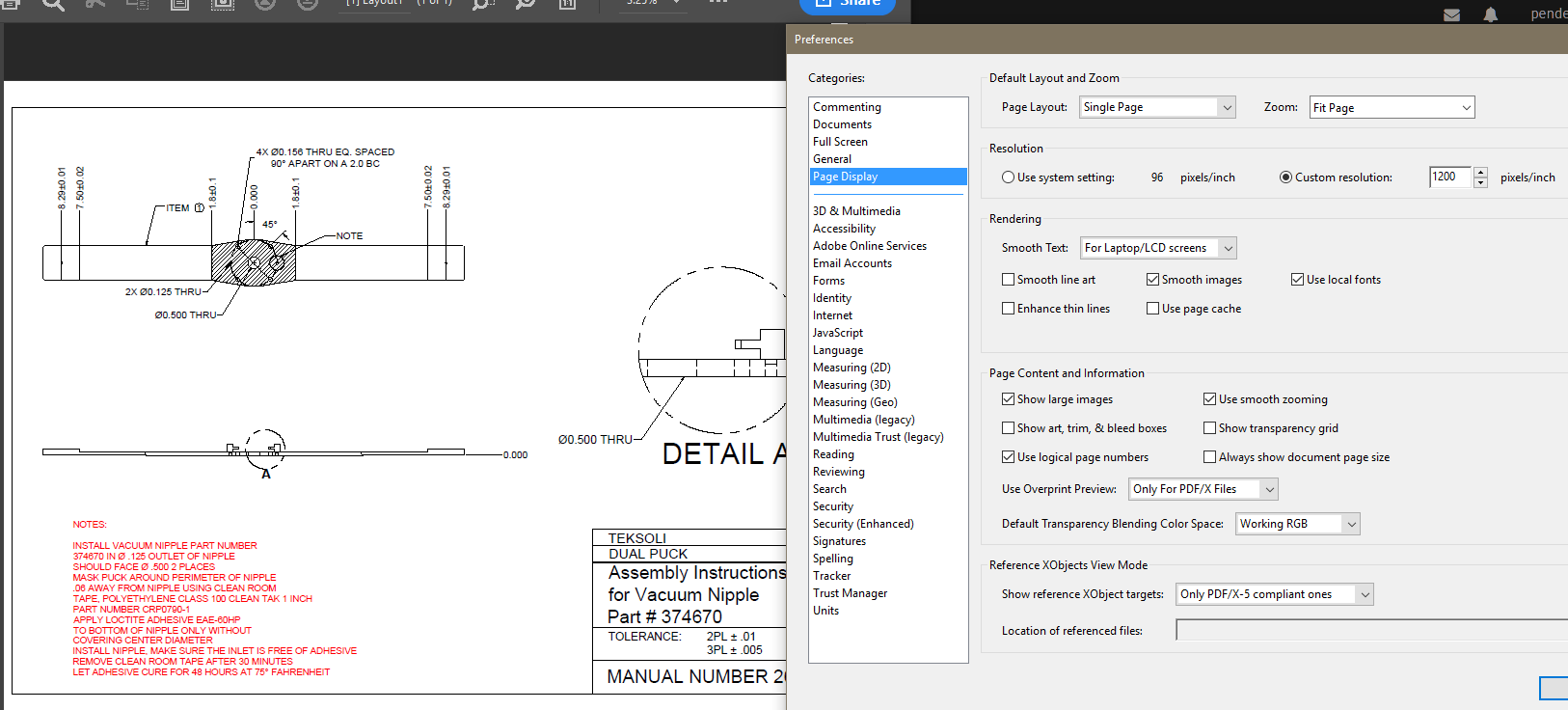Open the Smooth Text dropdown
Image resolution: width=1568 pixels, height=710 pixels.
click(1157, 248)
